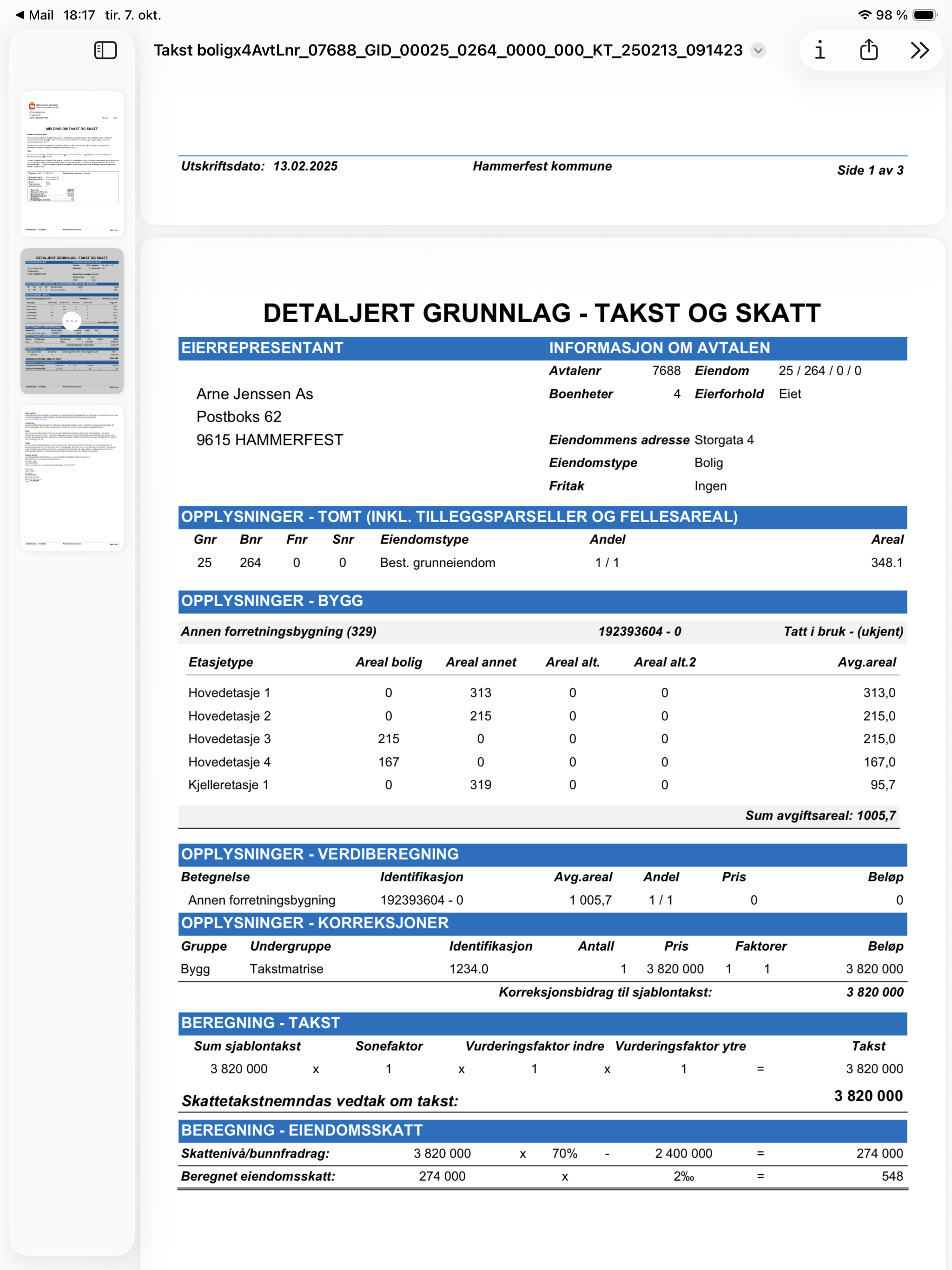The height and width of the screenshot is (1270, 952).
Task: Tap the battery indicator icon
Action: 925,15
